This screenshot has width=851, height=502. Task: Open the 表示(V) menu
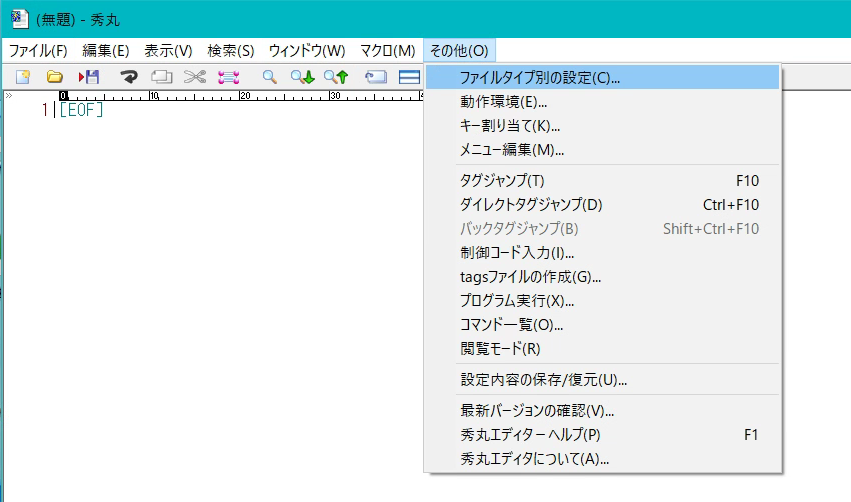[168, 50]
